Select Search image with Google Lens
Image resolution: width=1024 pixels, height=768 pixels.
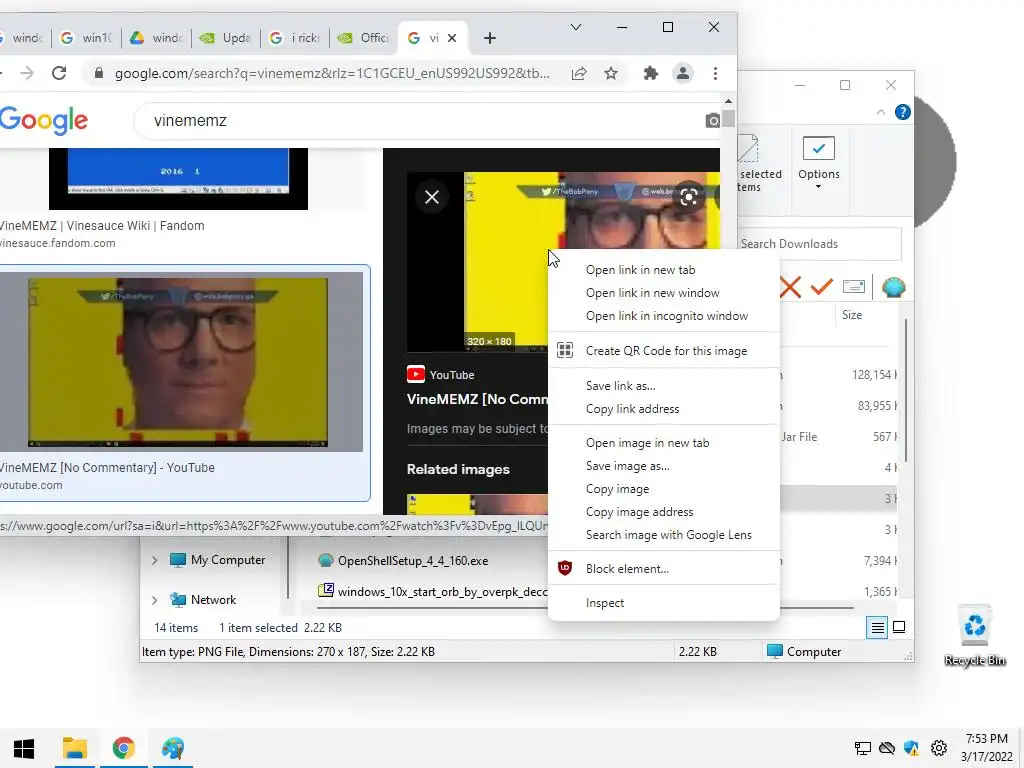[x=664, y=535]
